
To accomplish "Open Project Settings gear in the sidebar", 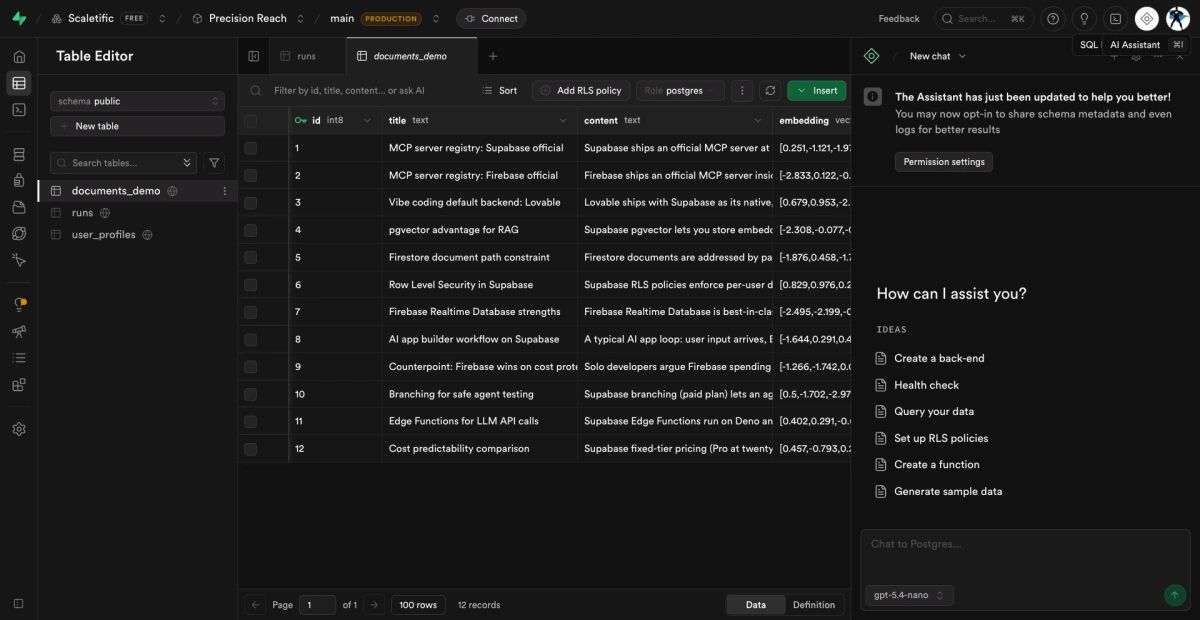I will point(18,429).
